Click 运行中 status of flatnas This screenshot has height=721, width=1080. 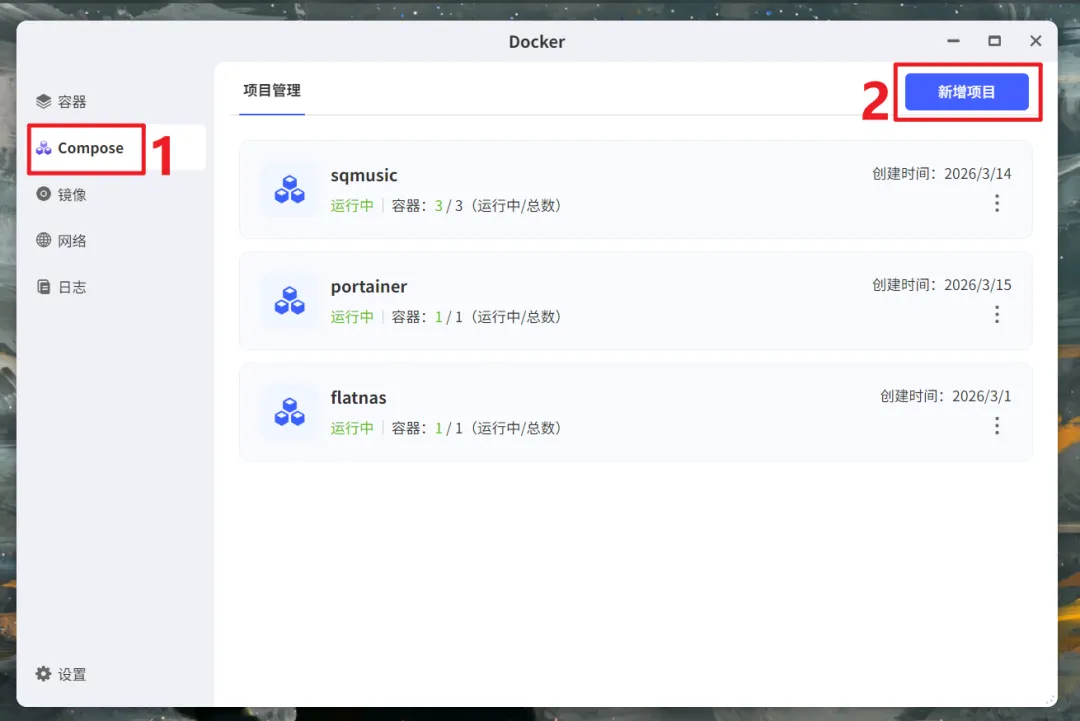(x=352, y=428)
